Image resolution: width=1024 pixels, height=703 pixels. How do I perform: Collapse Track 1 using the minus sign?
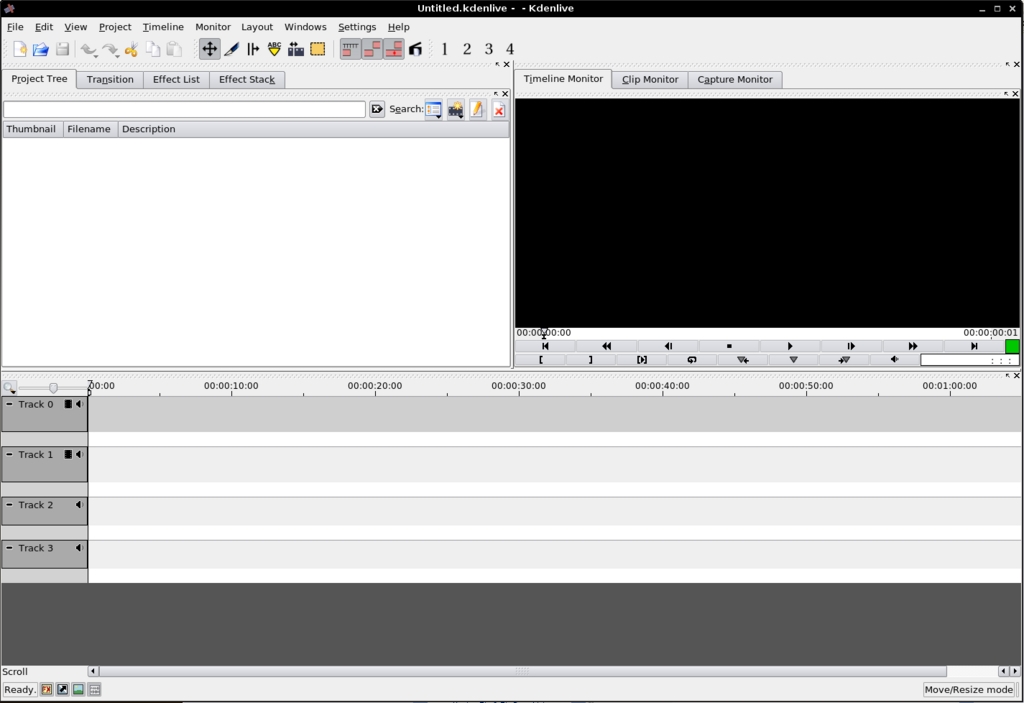(x=9, y=454)
